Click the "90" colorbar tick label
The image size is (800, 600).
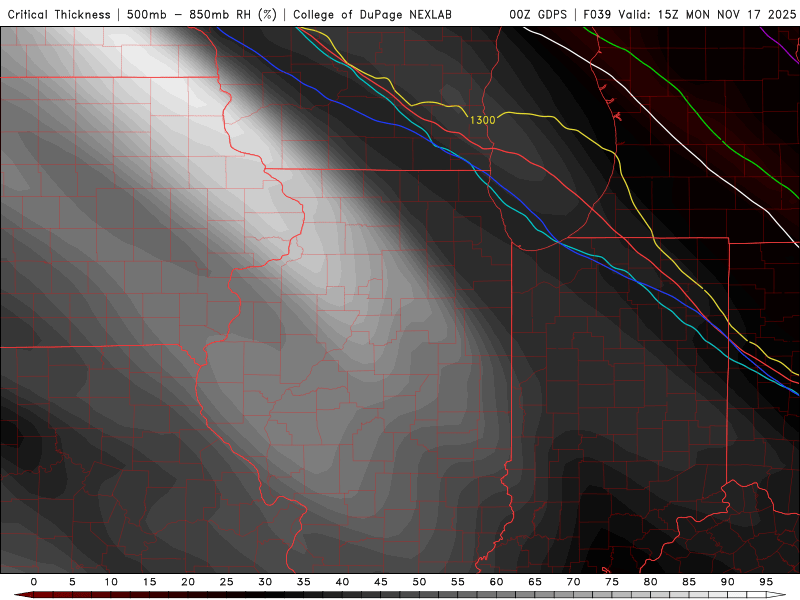pyautogui.click(x=727, y=582)
